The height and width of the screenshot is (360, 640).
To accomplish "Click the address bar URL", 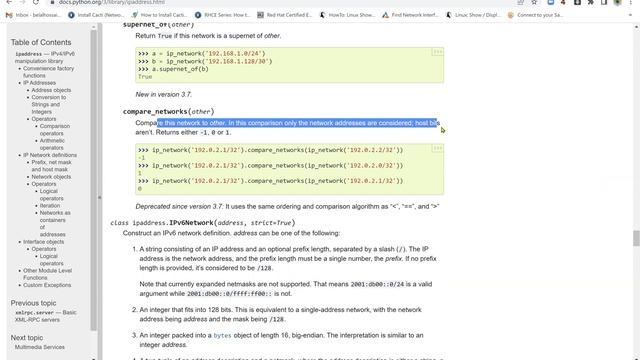I will pyautogui.click(x=111, y=2).
